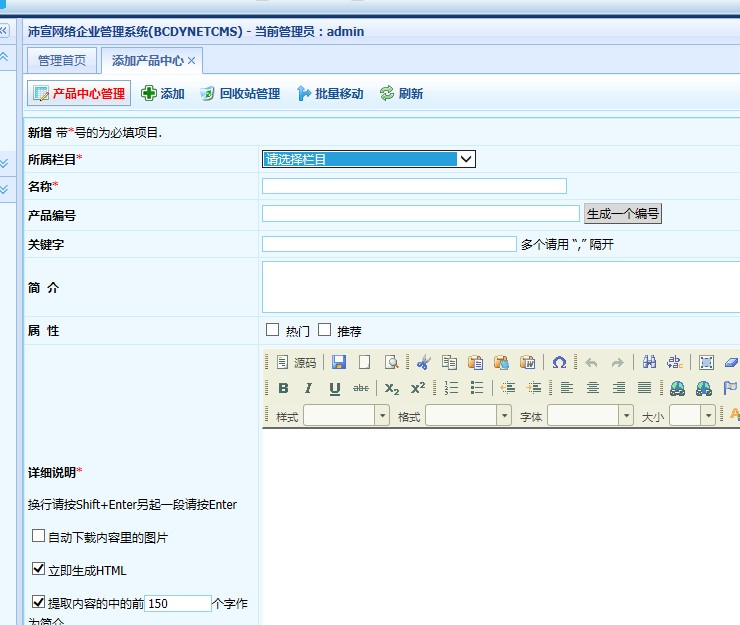This screenshot has height=625, width=740.
Task: Click the 回收站管理 toolbar item
Action: (x=240, y=94)
